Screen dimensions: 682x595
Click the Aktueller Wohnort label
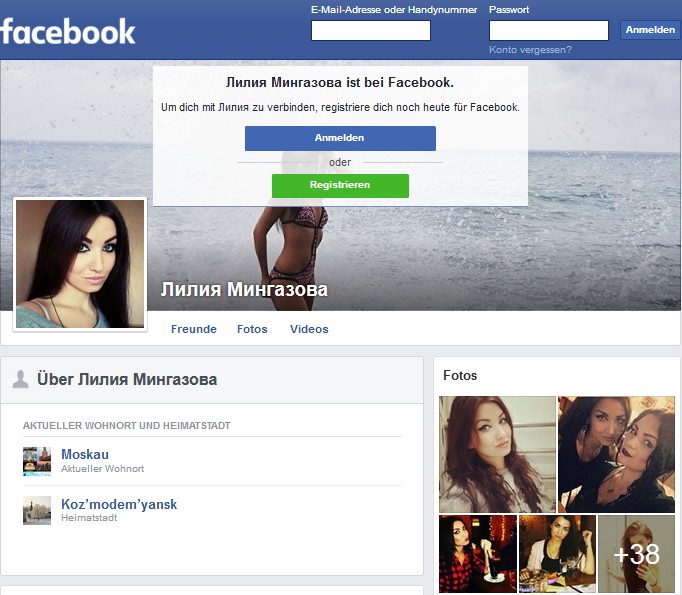click(x=102, y=469)
